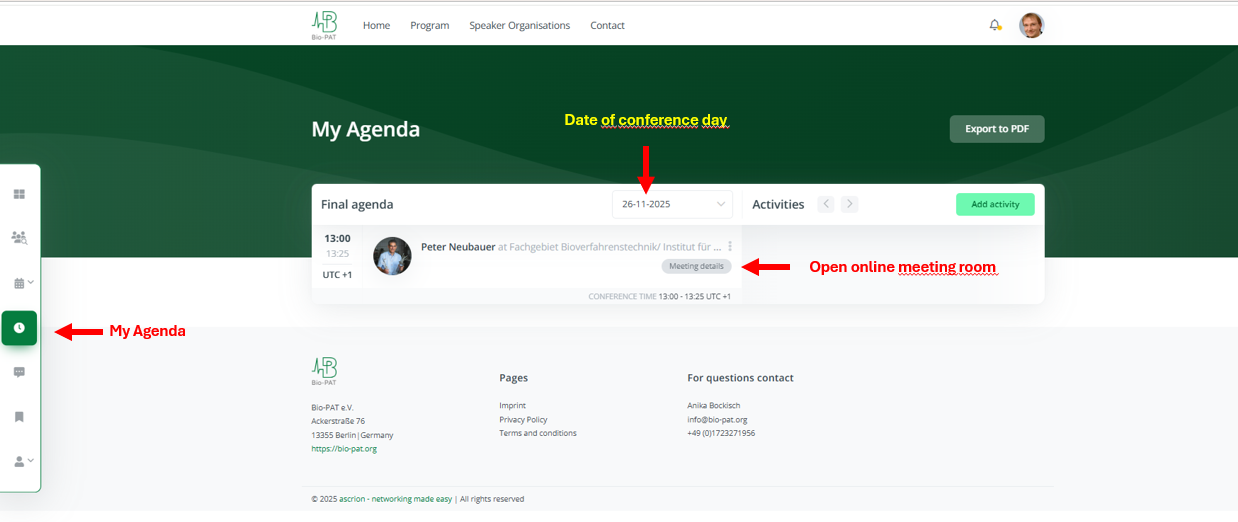Open the user avatar in top bar
The image size is (1238, 522).
(1031, 25)
